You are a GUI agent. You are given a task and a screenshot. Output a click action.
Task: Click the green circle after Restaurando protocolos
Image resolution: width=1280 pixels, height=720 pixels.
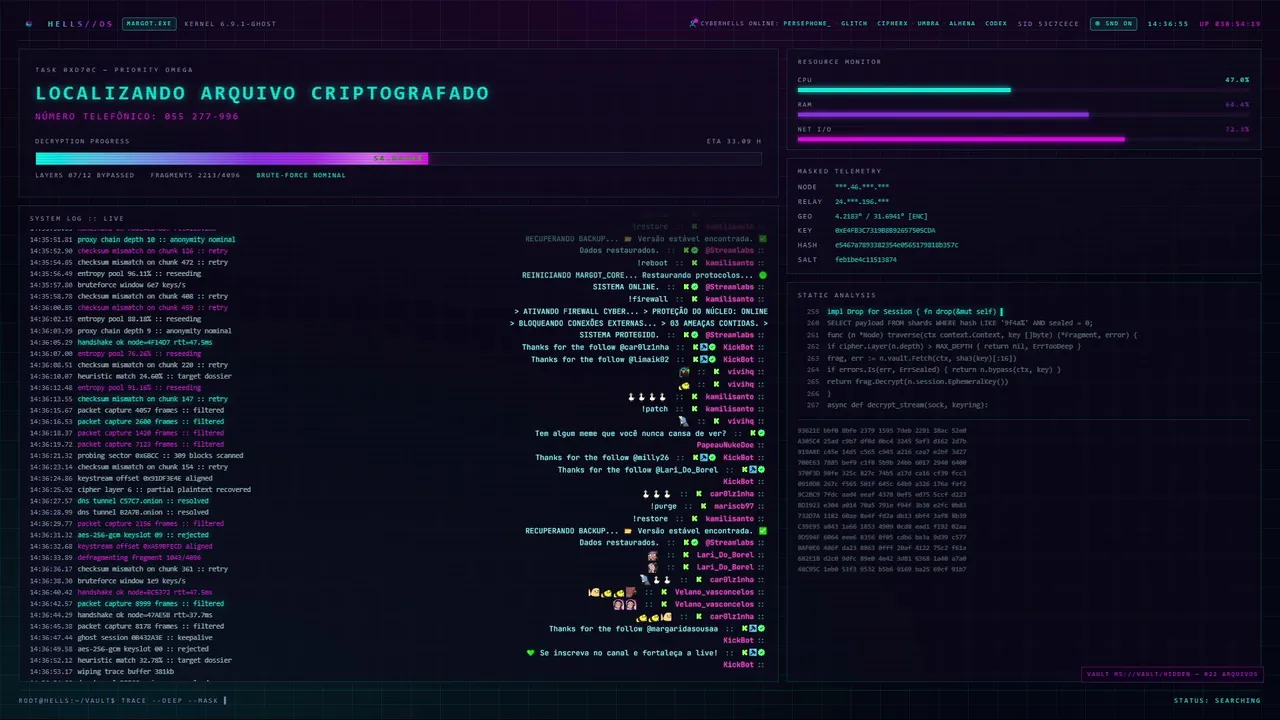763,275
